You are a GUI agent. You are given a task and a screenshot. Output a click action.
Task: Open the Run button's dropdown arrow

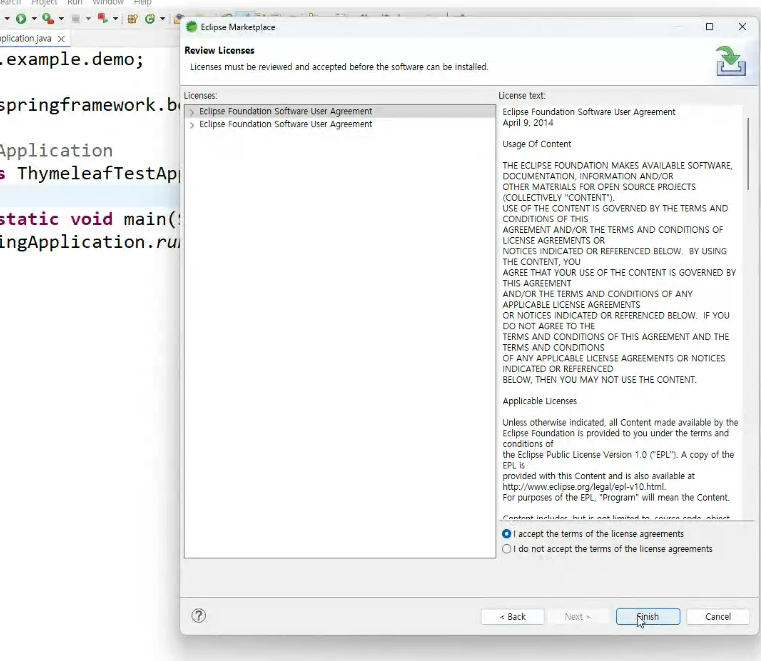(x=34, y=19)
